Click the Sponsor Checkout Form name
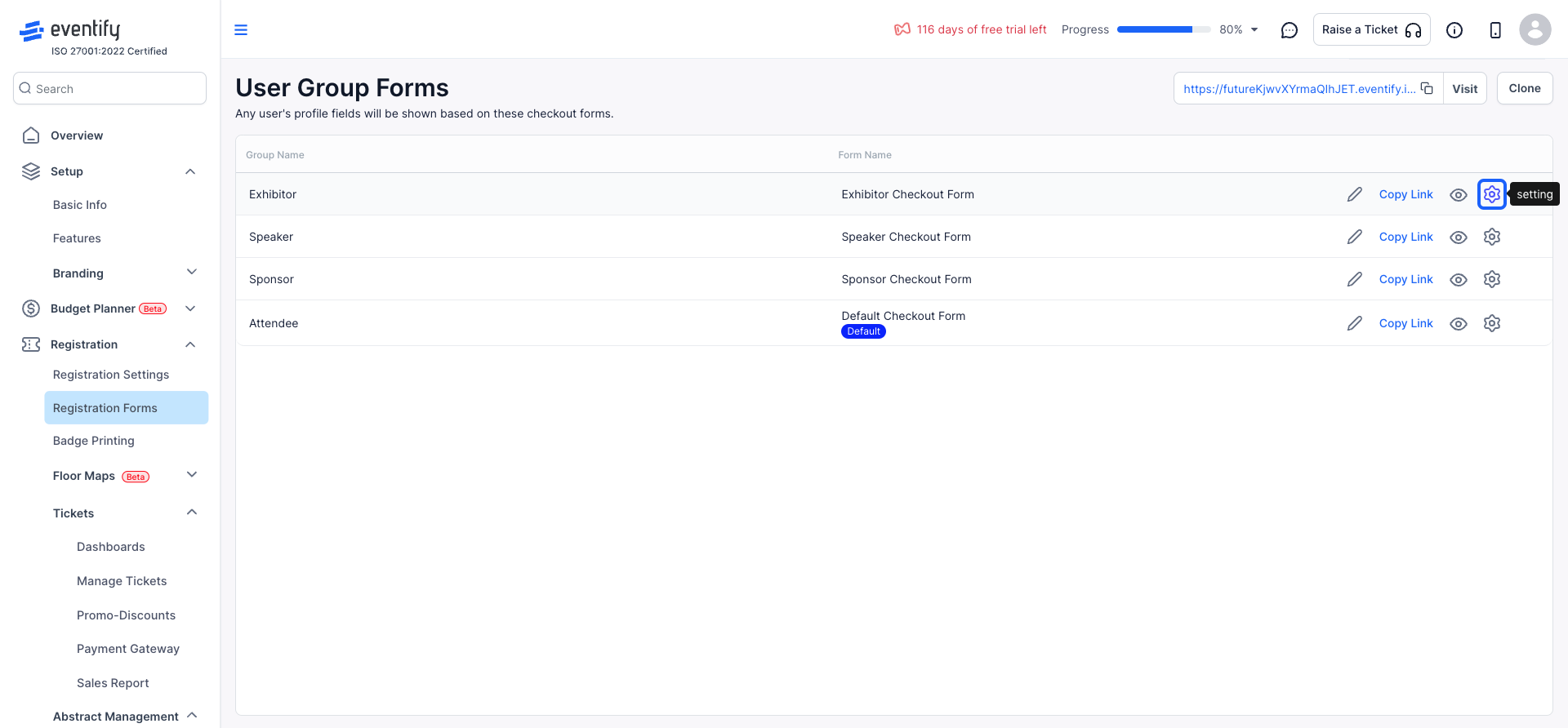This screenshot has width=1568, height=728. [x=906, y=279]
